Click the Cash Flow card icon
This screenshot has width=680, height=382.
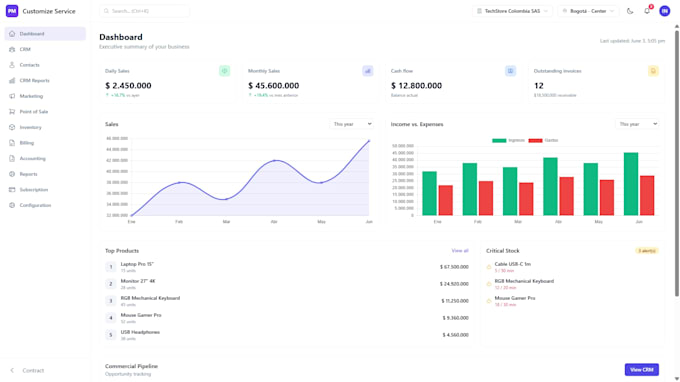510,71
